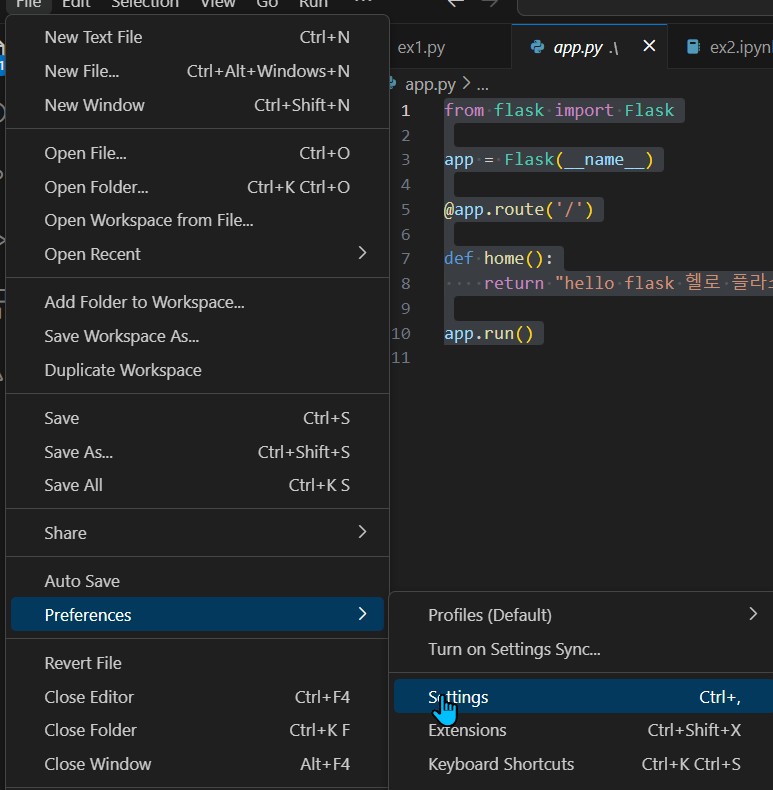Expand Open Recent submenu

pyautogui.click(x=197, y=254)
